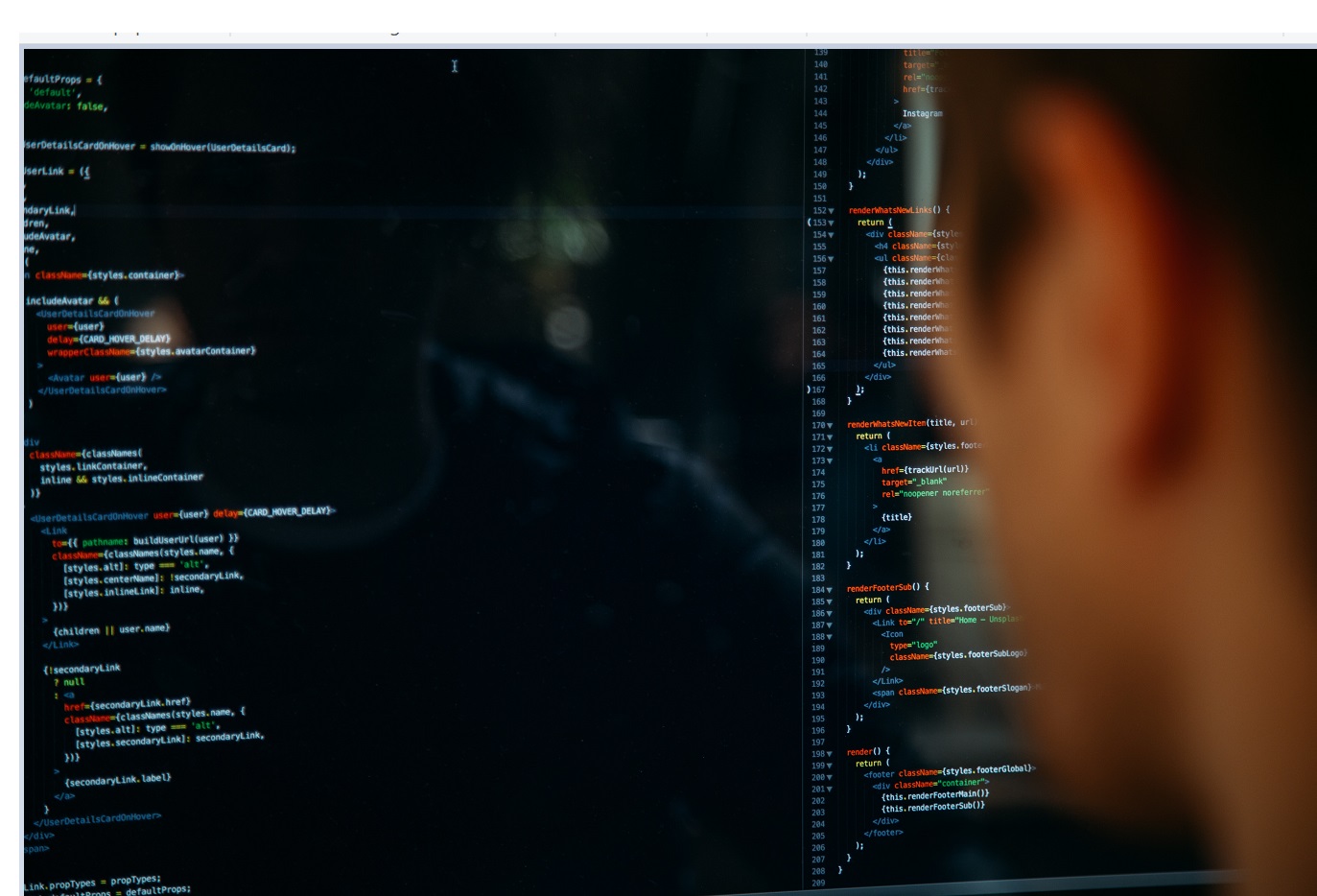Click {this.renderFooterMain()} on line 202
This screenshot has height=896, width=1317.
935,795
